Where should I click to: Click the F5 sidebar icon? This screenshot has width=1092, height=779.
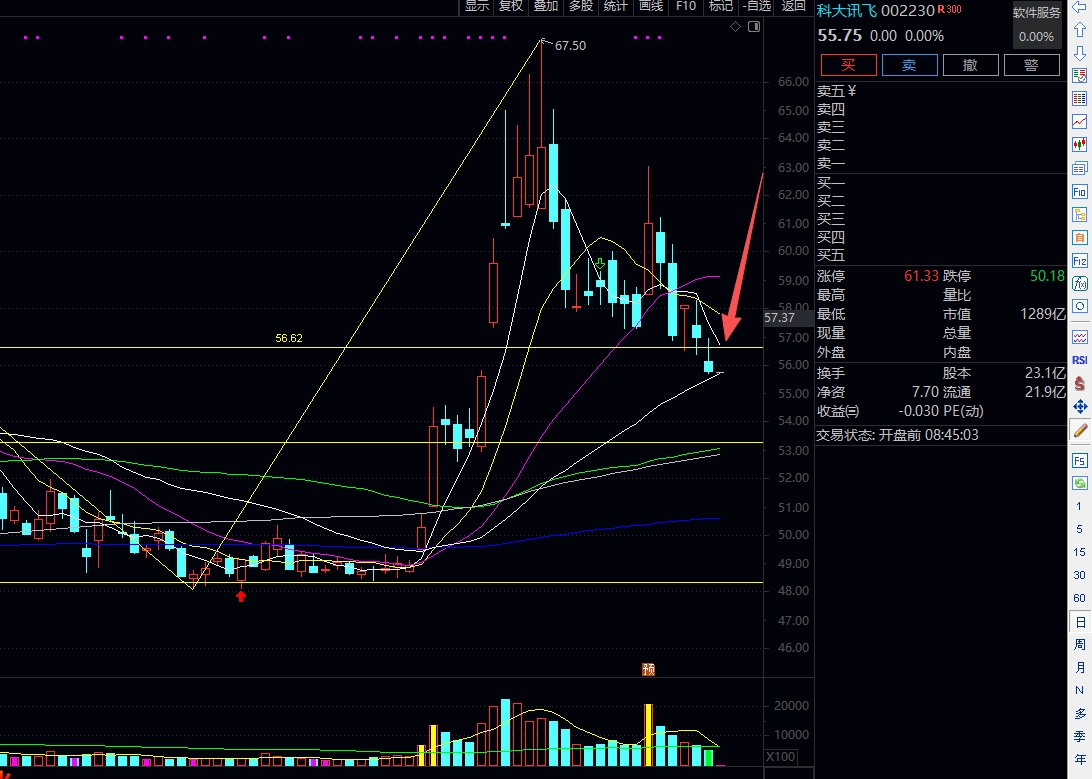(1079, 460)
